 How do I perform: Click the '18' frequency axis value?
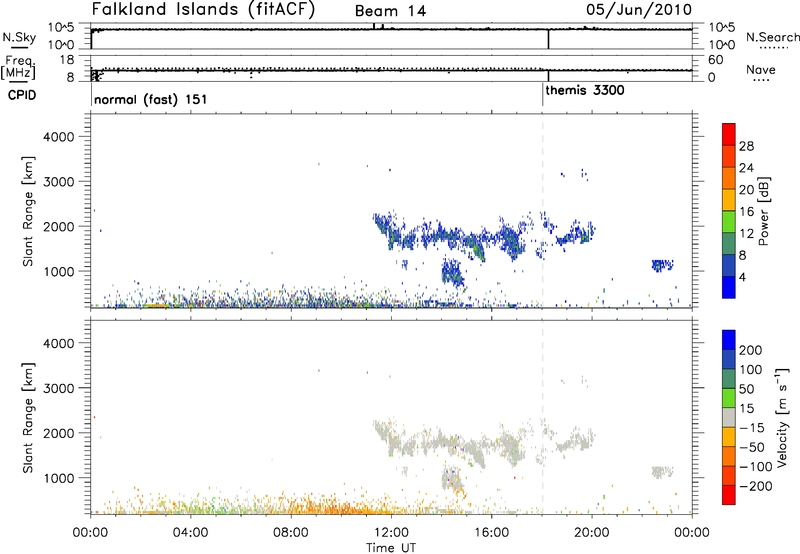coord(67,60)
